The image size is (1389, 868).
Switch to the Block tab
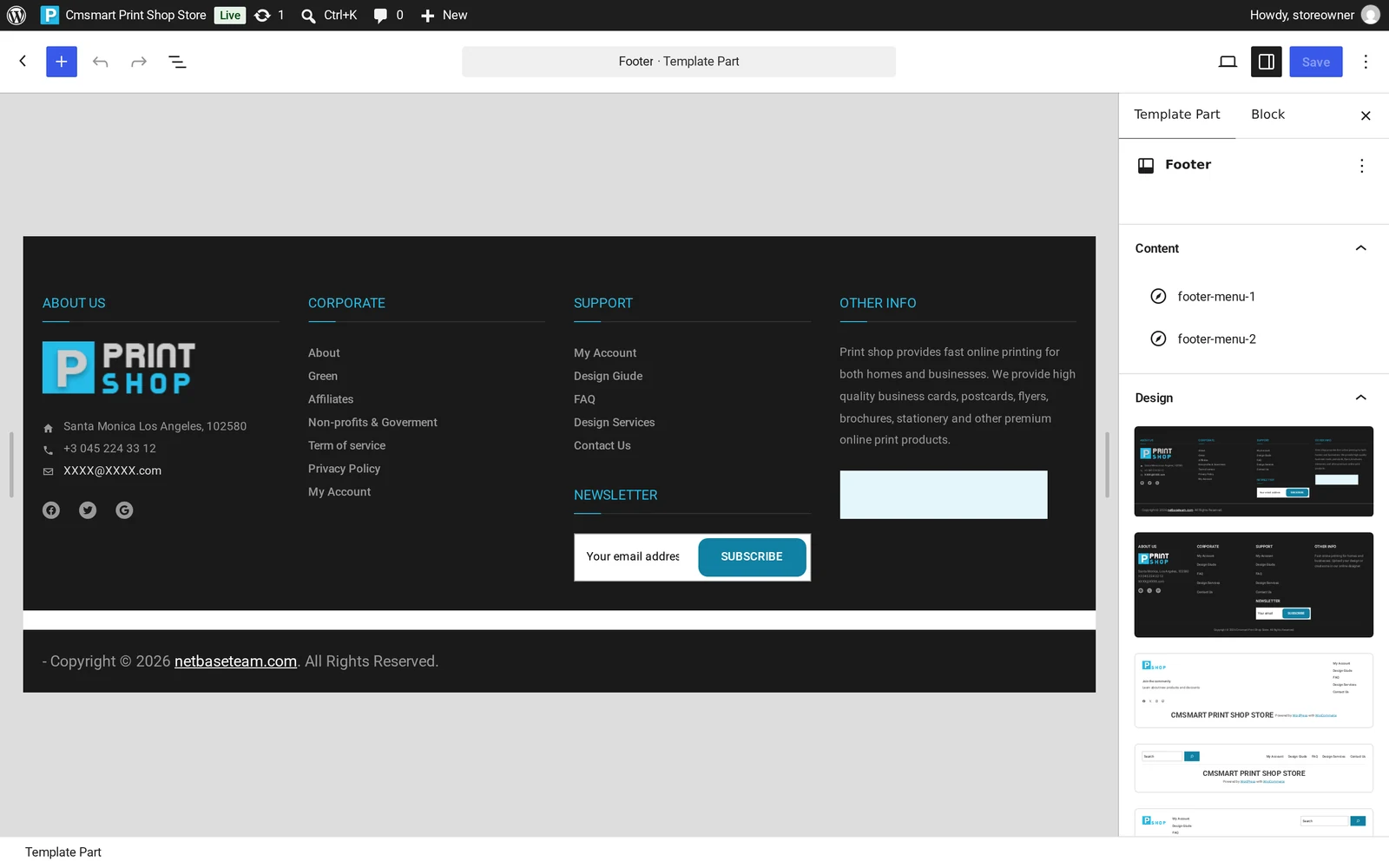click(1267, 115)
